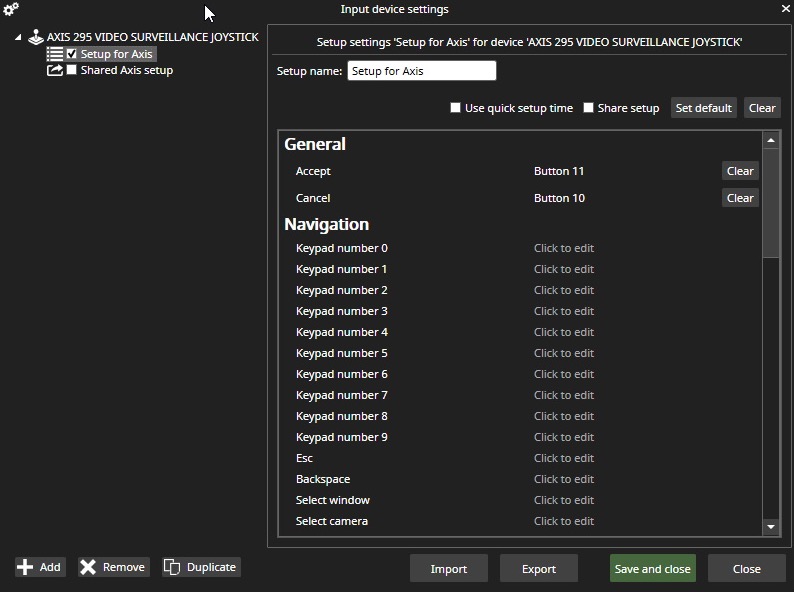Click the gear icon in title bar

point(11,10)
